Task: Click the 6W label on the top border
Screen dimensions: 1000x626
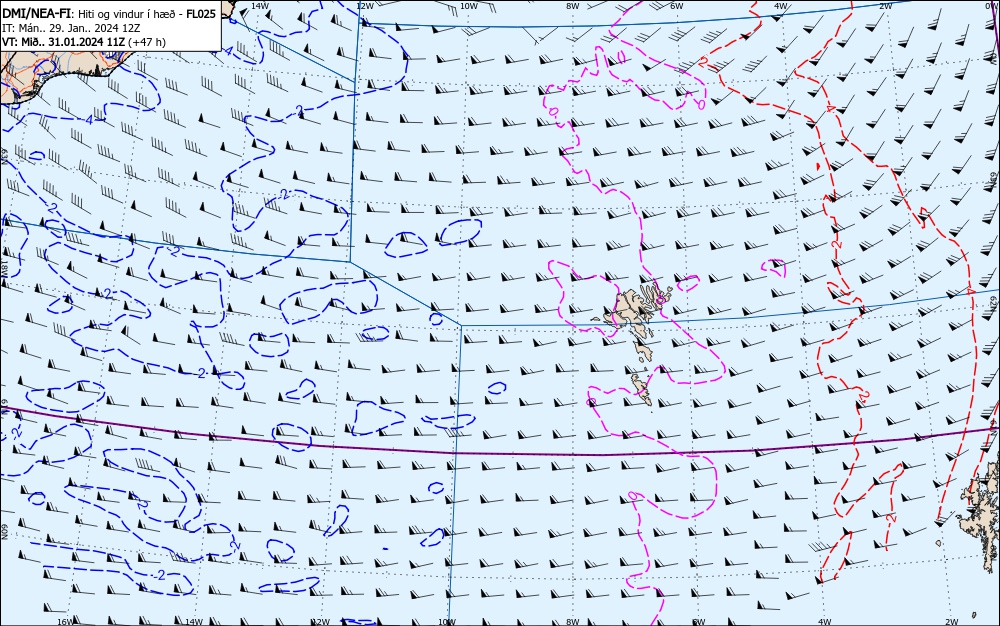Action: point(677,6)
